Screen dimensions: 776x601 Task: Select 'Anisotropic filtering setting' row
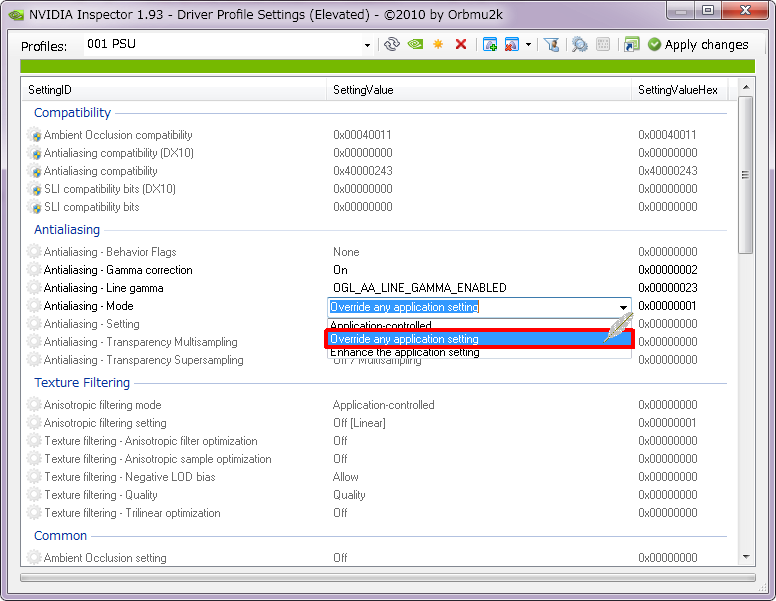[x=375, y=423]
